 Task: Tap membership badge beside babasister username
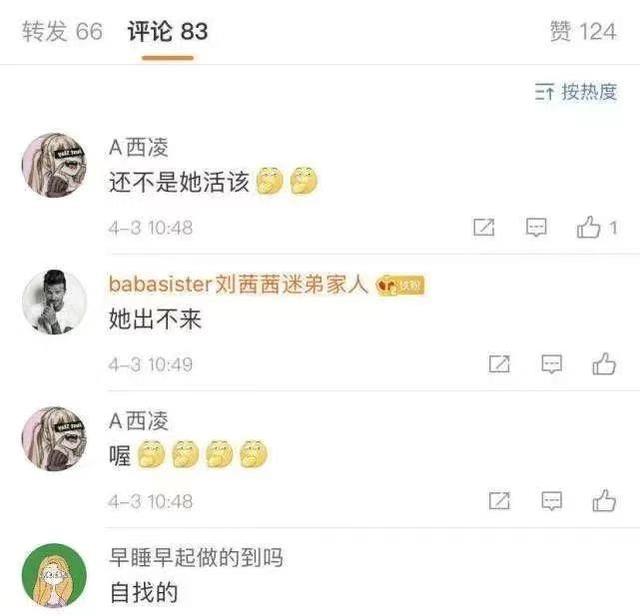400,285
